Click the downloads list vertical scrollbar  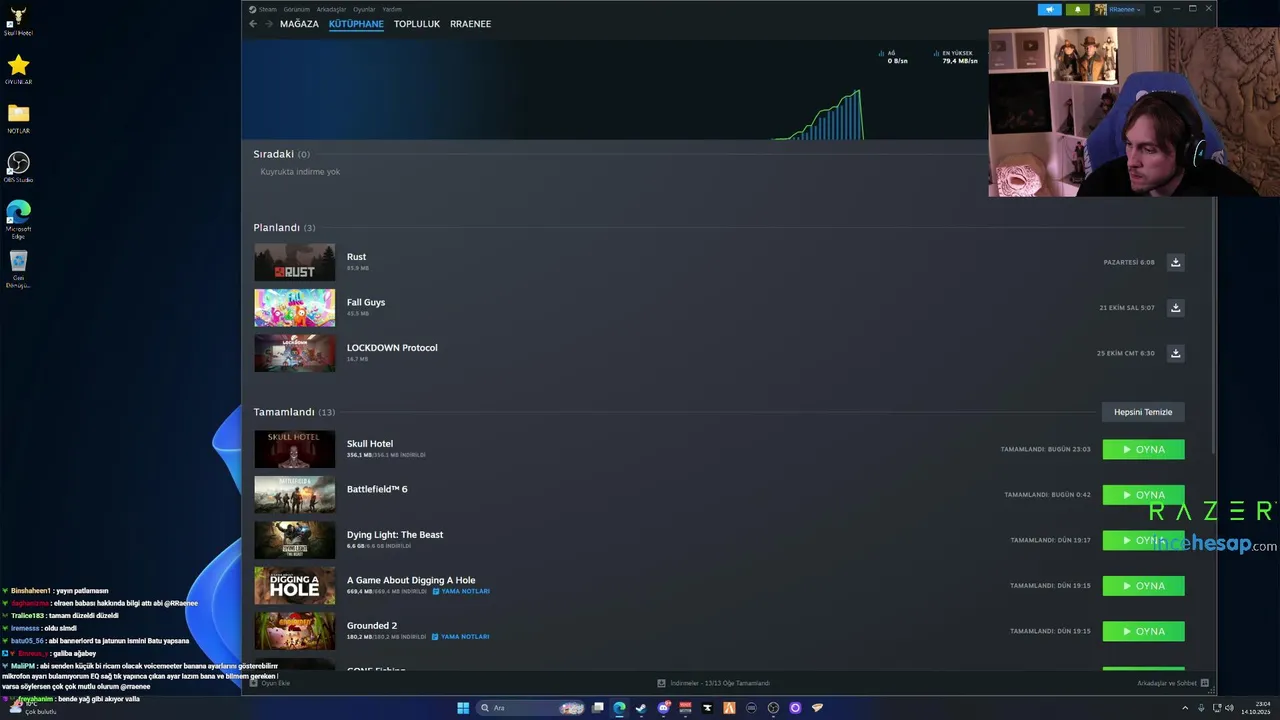pos(1214,325)
